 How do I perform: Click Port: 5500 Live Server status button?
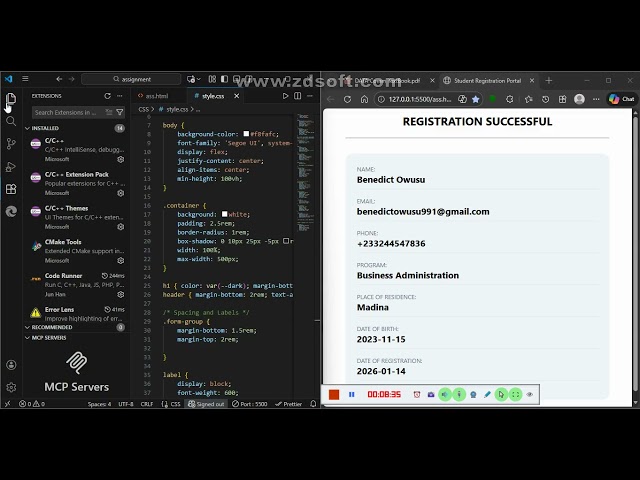[250, 404]
